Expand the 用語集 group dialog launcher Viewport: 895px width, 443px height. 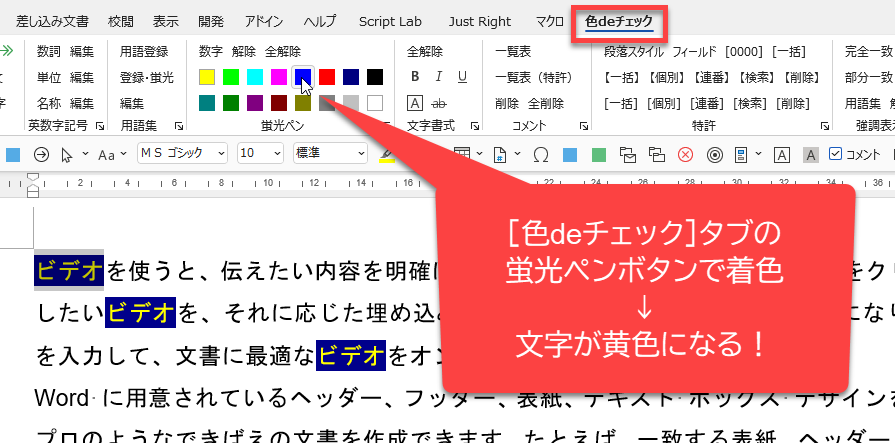(179, 126)
